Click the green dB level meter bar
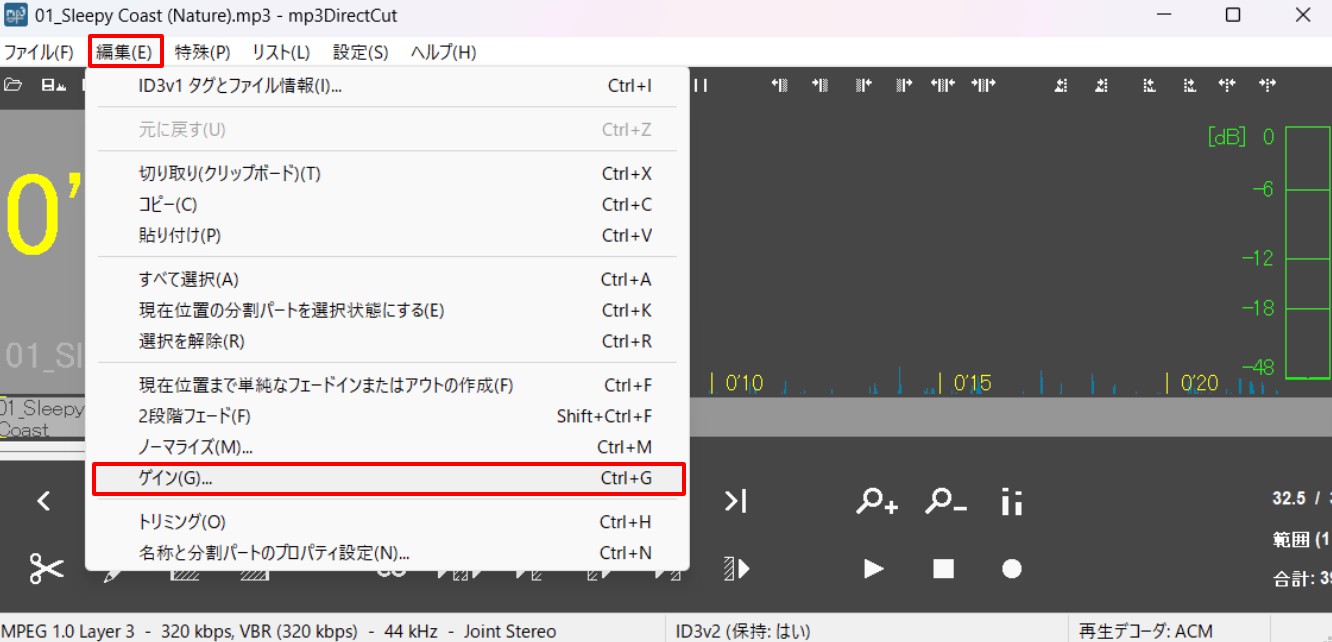Viewport: 1332px width, 642px height. (1307, 252)
